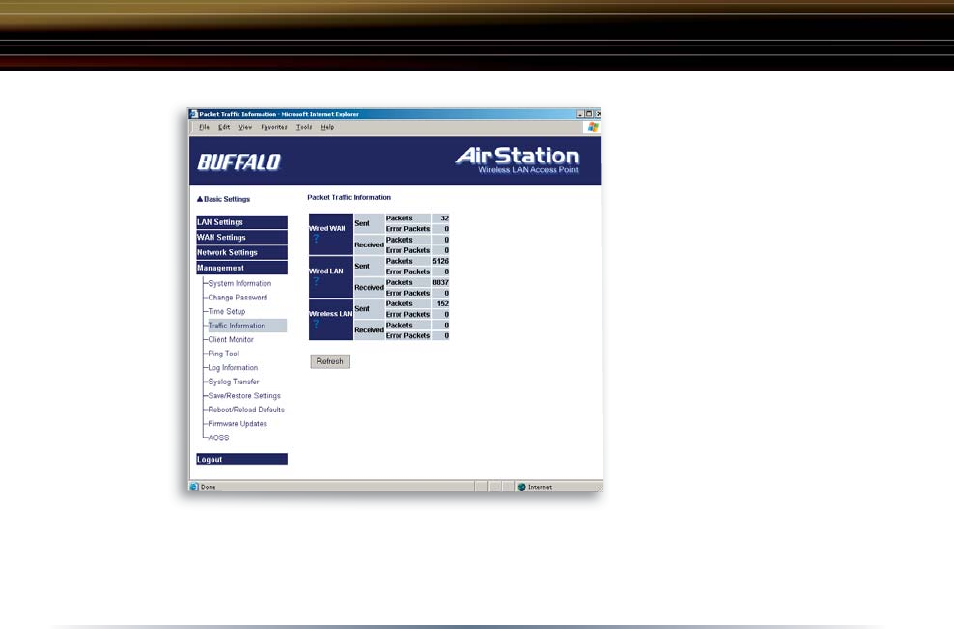This screenshot has width=954, height=629.
Task: Open the File menu
Action: click(x=204, y=127)
